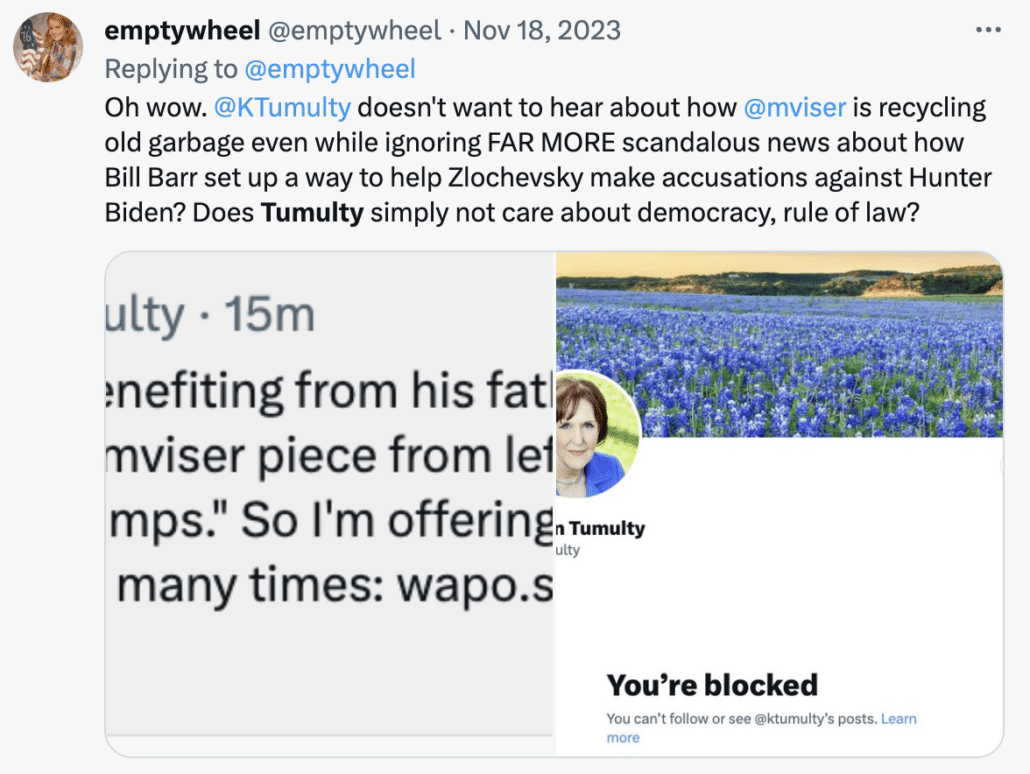
Task: Open the three-dot more options menu
Action: pyautogui.click(x=988, y=30)
